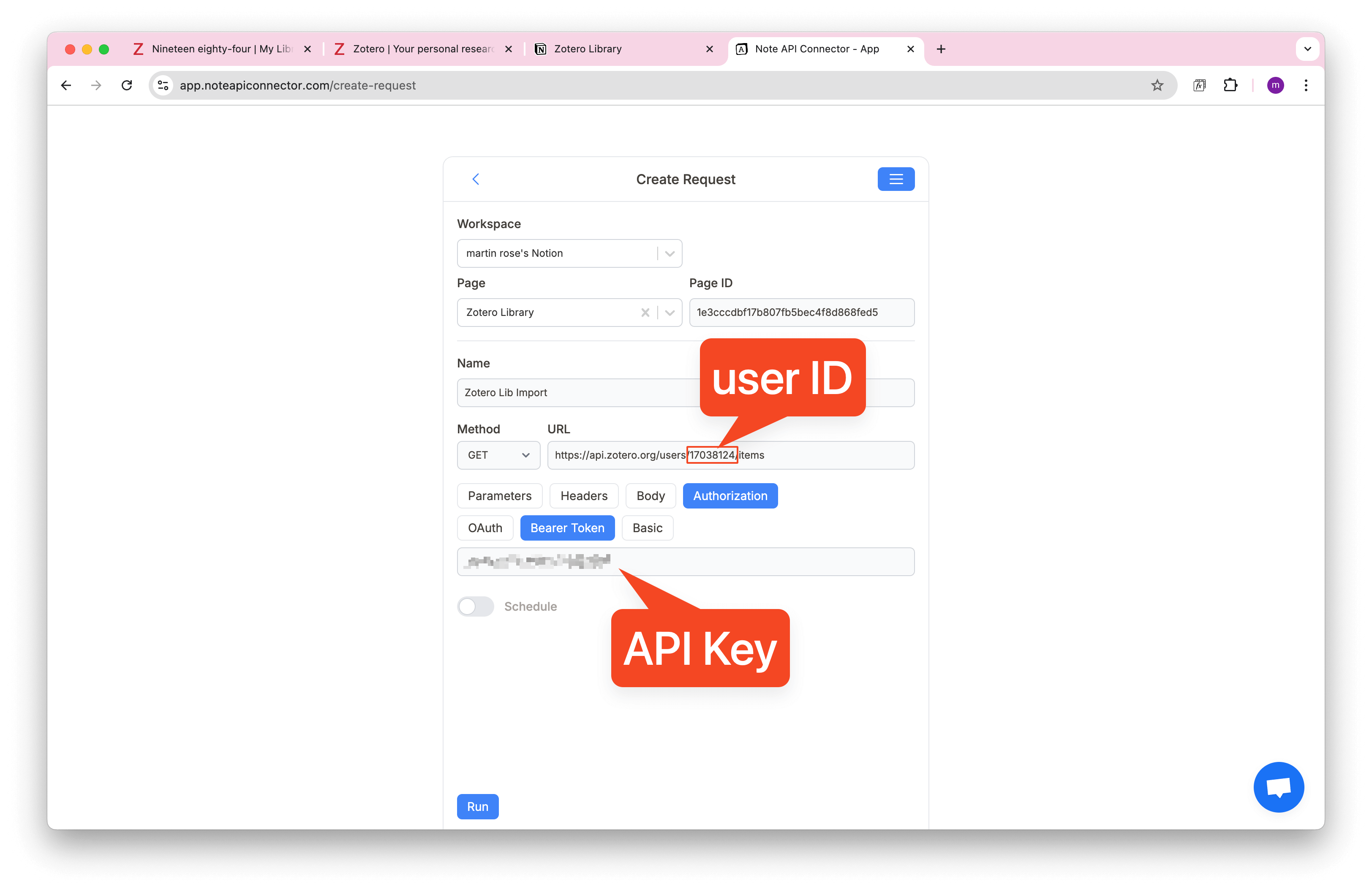
Task: Open the Extensions puzzle icon
Action: coord(1230,85)
